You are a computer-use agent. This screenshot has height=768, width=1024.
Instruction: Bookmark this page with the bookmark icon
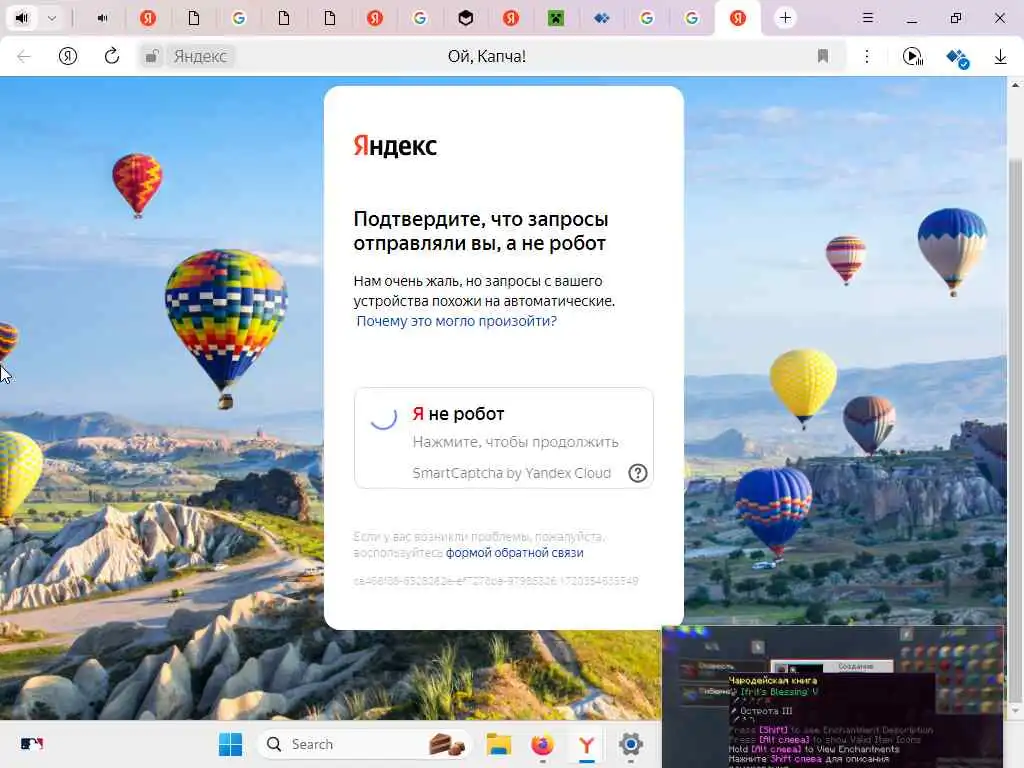823,57
